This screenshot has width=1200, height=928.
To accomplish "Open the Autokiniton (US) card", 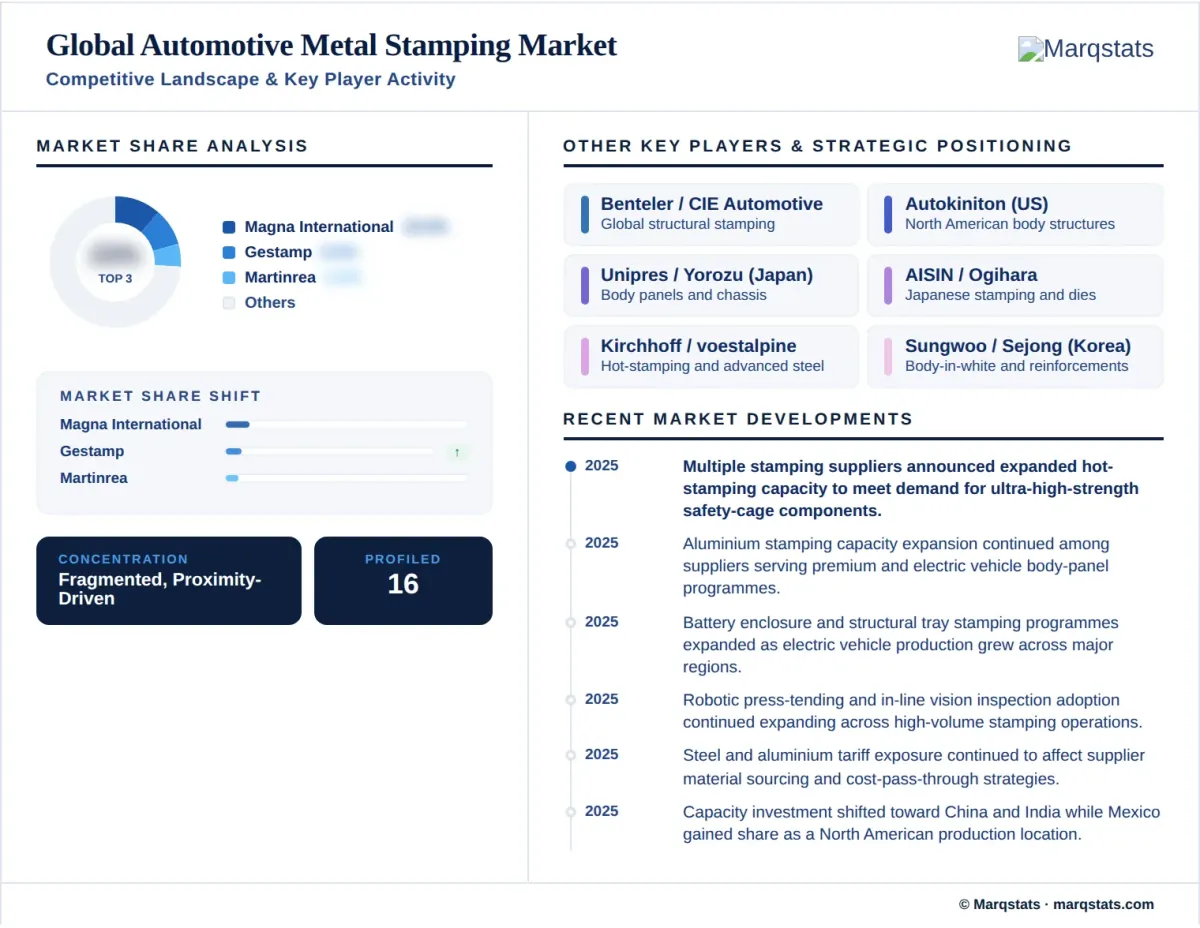I will (x=1015, y=214).
